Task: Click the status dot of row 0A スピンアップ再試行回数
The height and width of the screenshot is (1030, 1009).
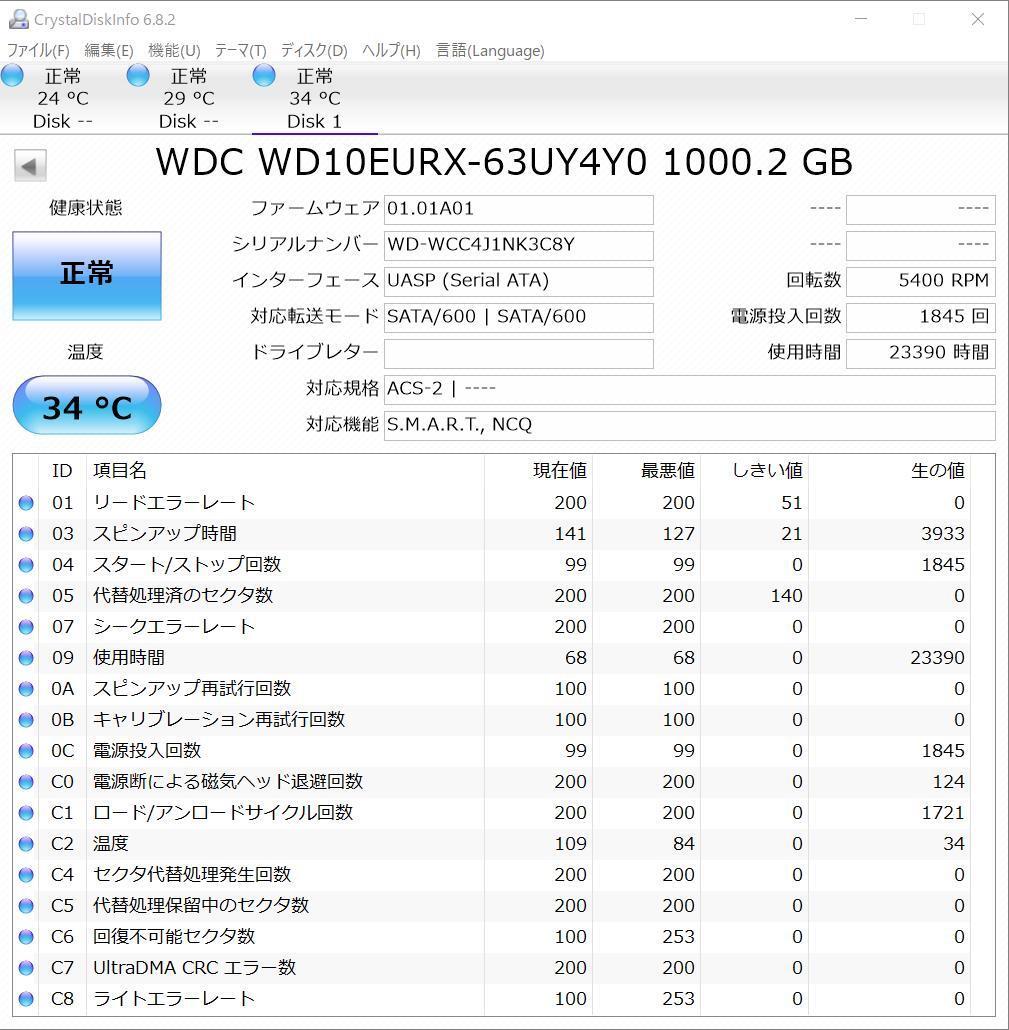Action: (26, 689)
